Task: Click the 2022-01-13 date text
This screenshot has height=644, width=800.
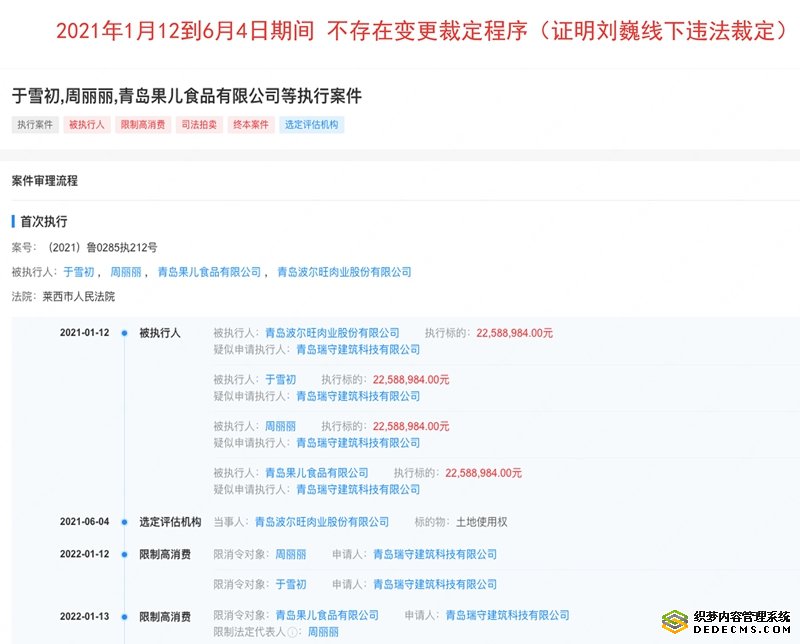Action: pyautogui.click(x=85, y=616)
